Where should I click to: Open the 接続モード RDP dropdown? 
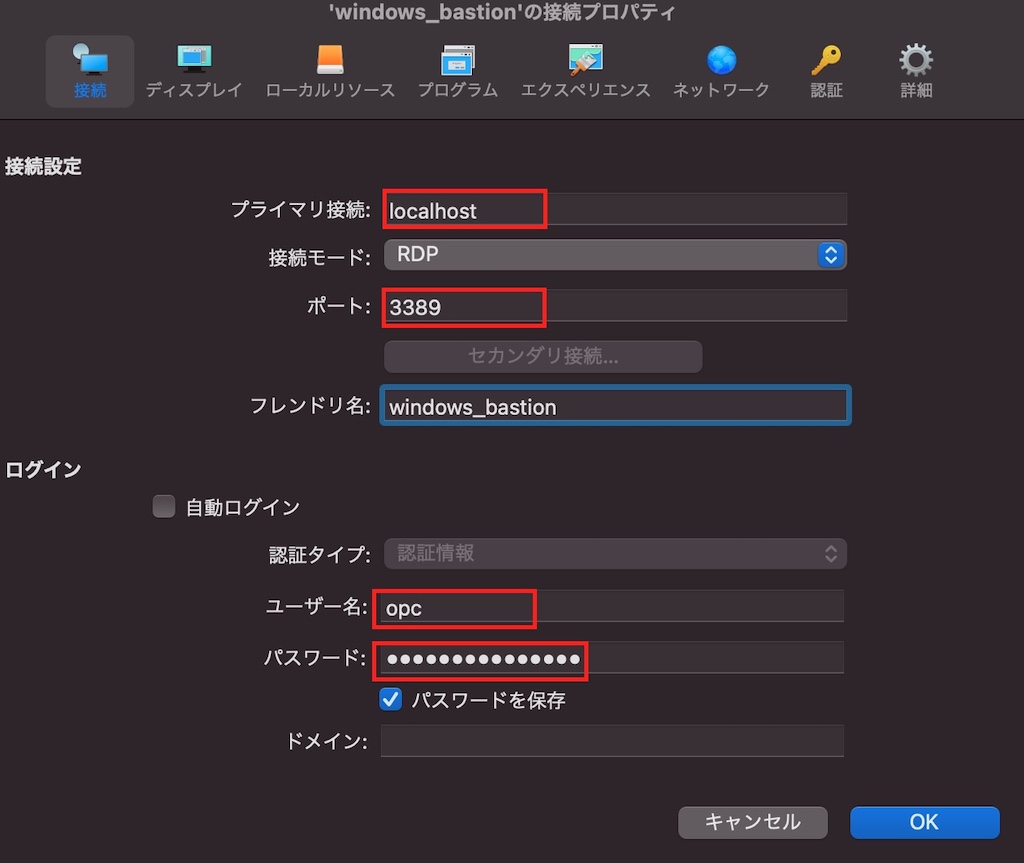[x=615, y=254]
